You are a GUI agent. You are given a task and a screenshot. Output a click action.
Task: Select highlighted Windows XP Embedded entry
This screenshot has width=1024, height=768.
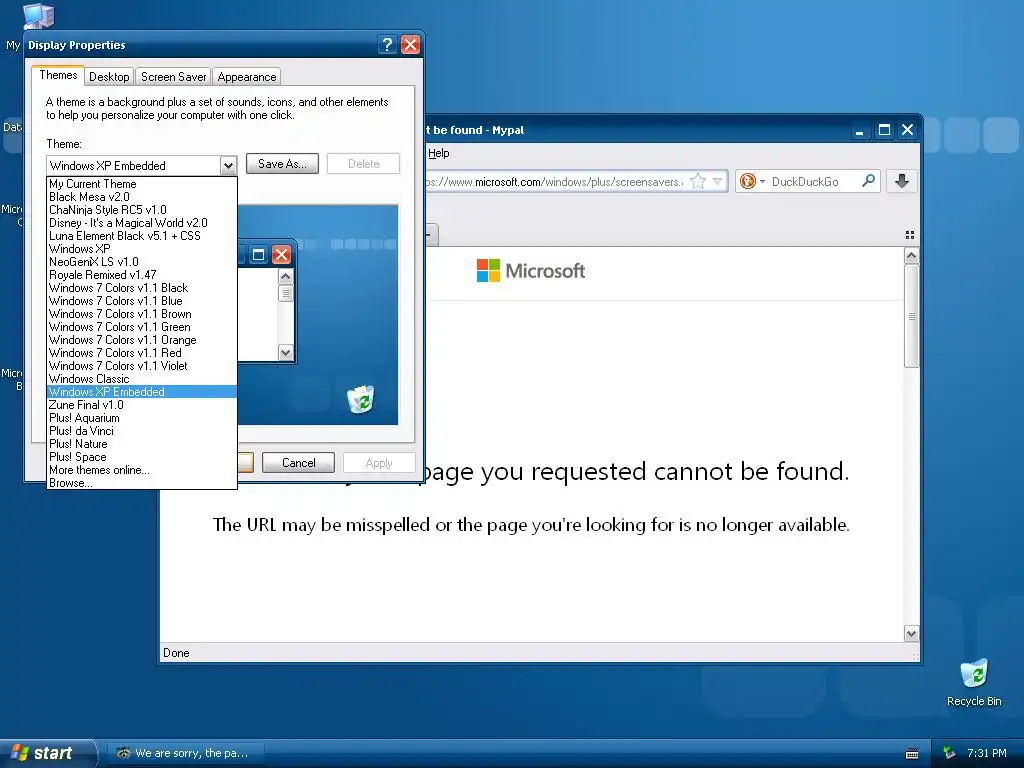[142, 392]
